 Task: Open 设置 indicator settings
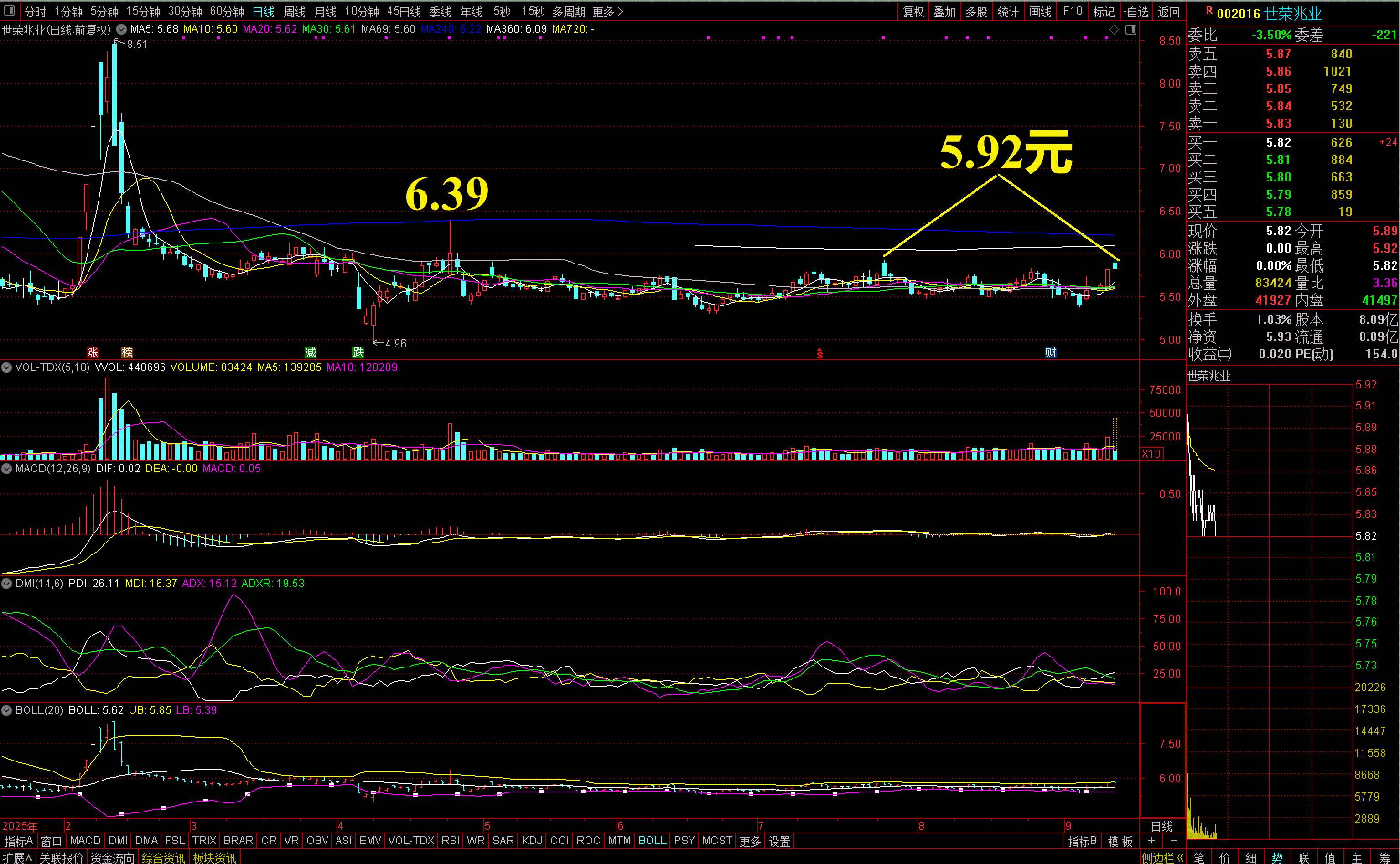pos(779,841)
